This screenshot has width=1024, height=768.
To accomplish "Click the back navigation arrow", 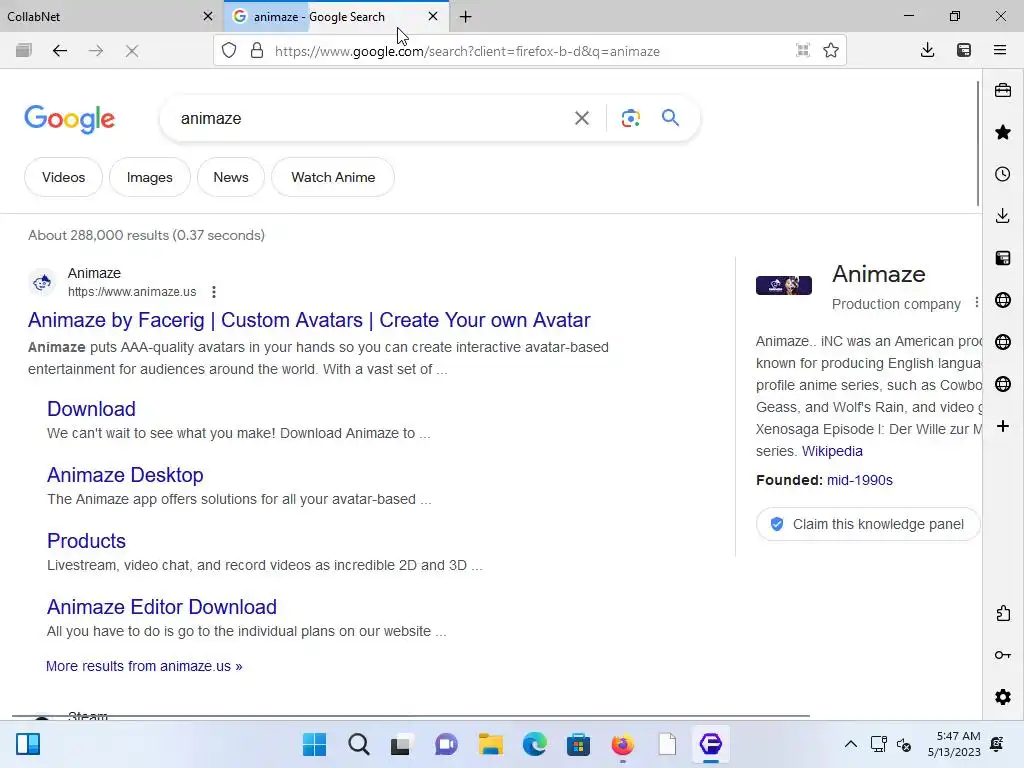I will tap(59, 51).
